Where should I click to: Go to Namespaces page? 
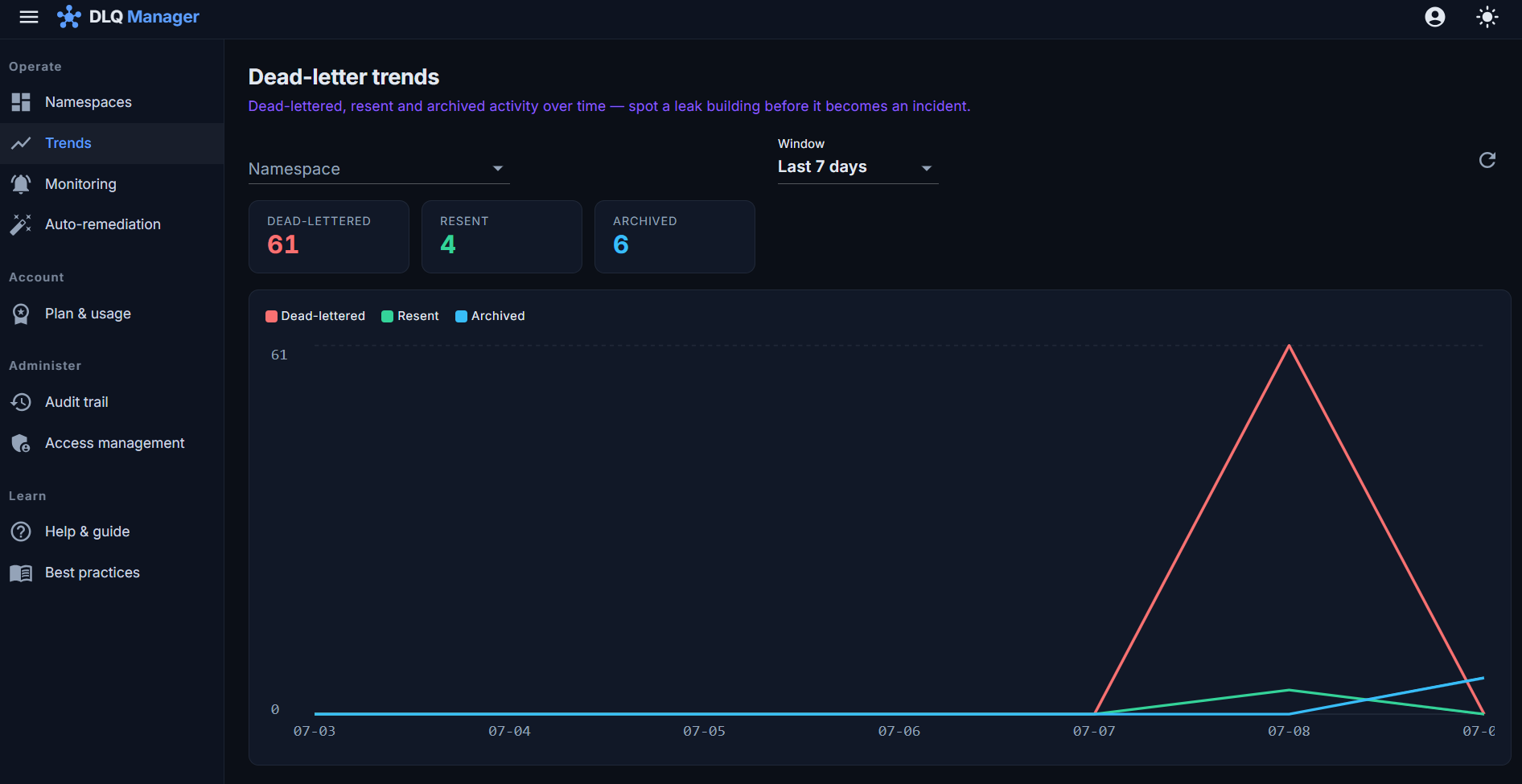[x=112, y=102]
